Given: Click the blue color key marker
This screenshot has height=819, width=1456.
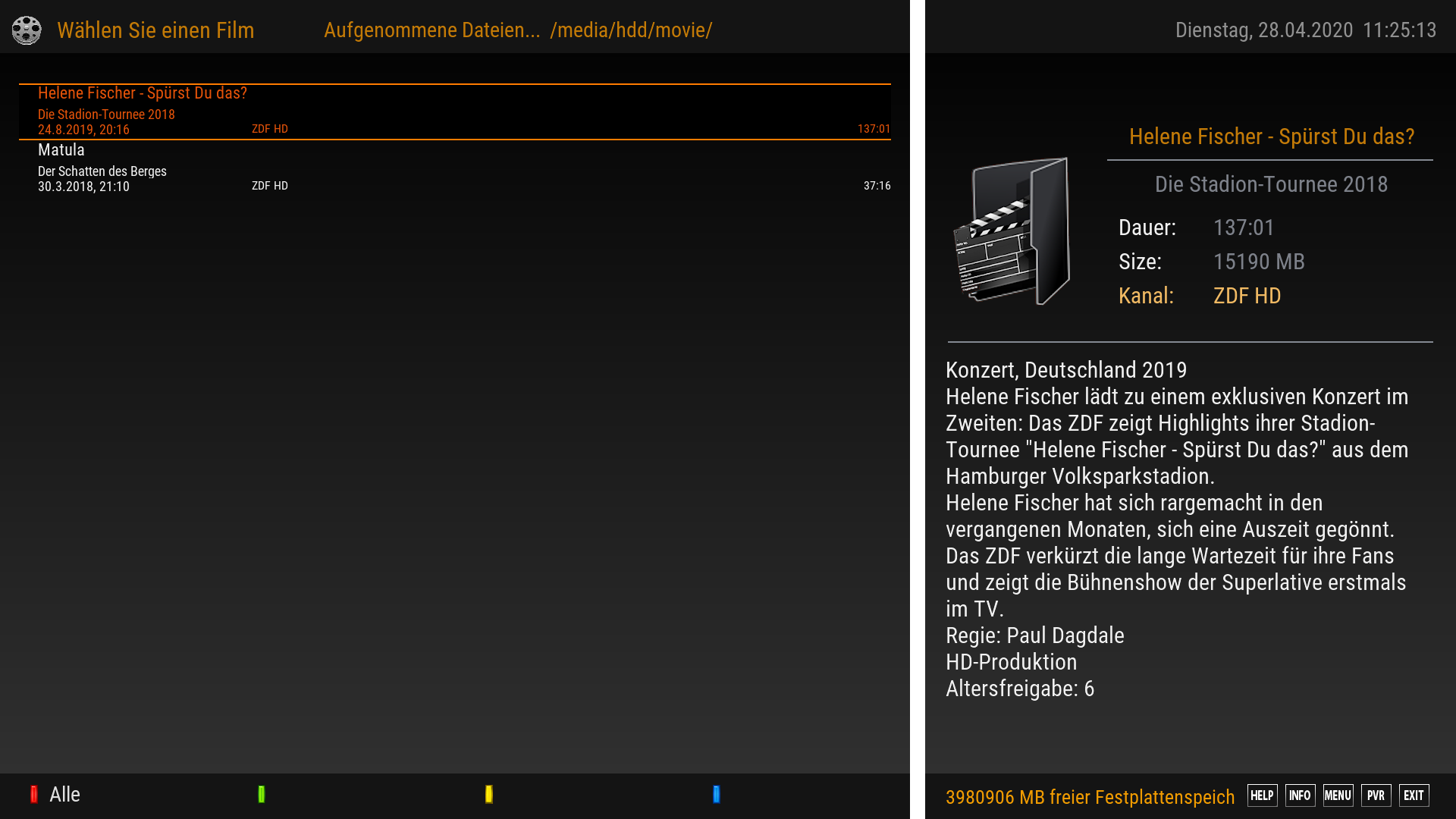Looking at the screenshot, I should [x=717, y=794].
